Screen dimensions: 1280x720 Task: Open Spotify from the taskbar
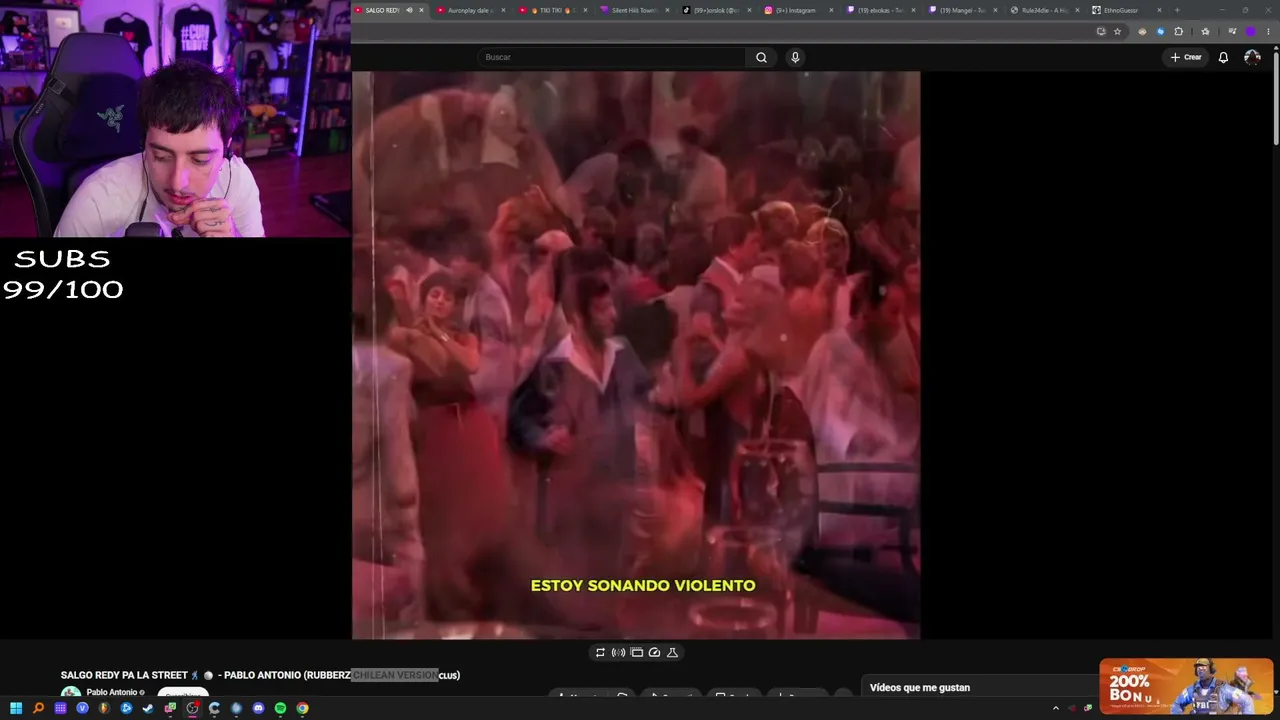coord(280,708)
